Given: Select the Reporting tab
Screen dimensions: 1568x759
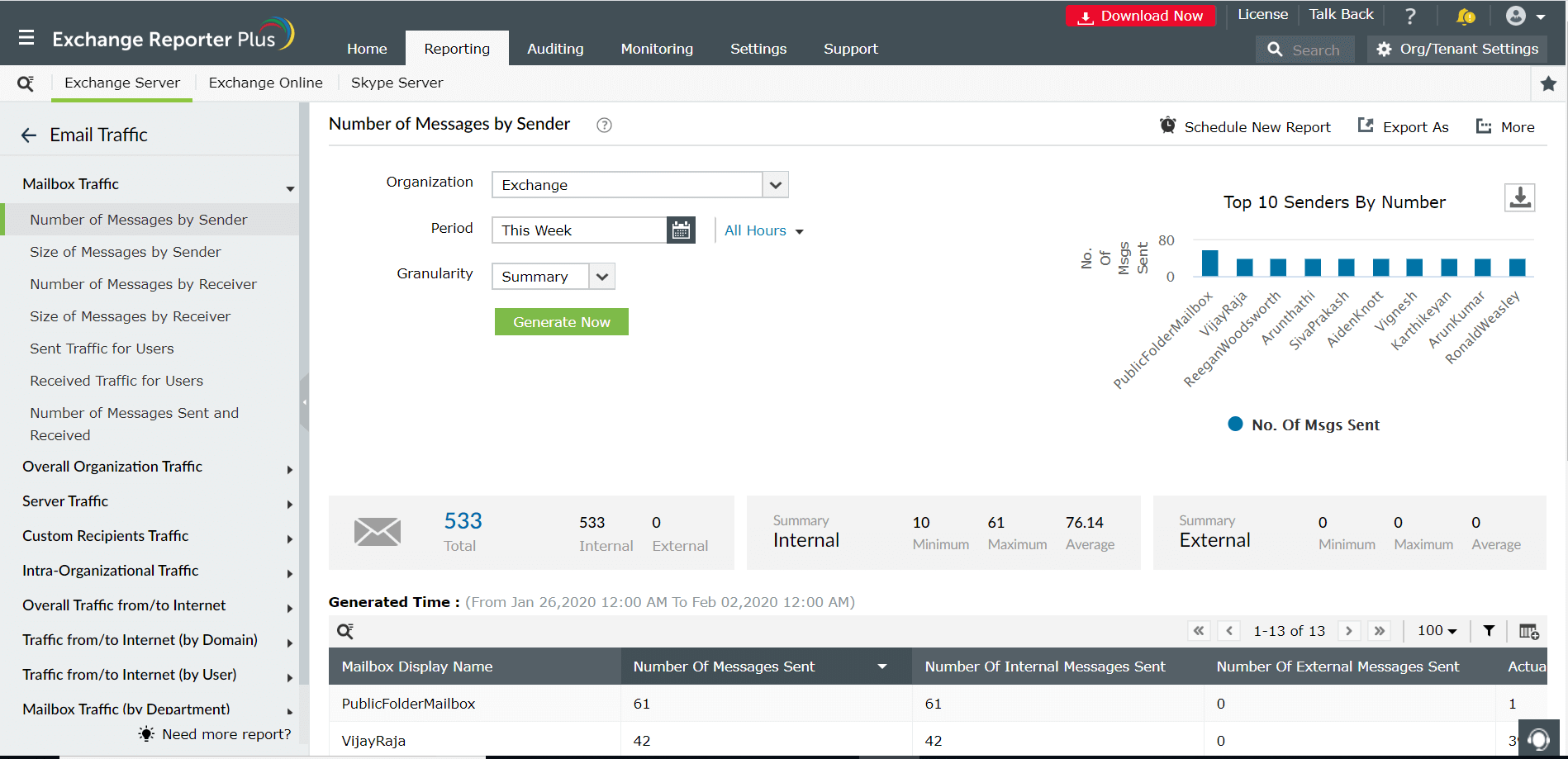Looking at the screenshot, I should coord(457,49).
